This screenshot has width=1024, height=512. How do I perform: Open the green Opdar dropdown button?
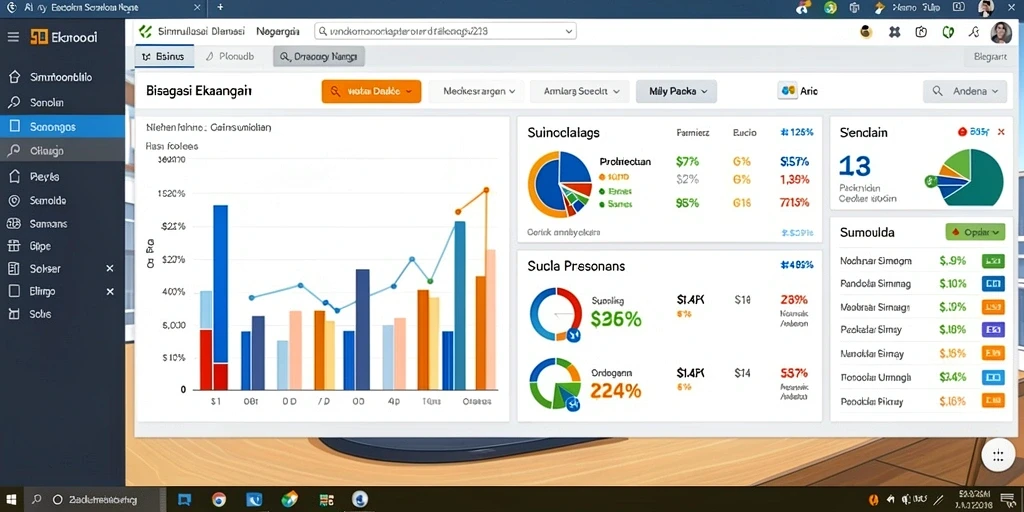(975, 232)
